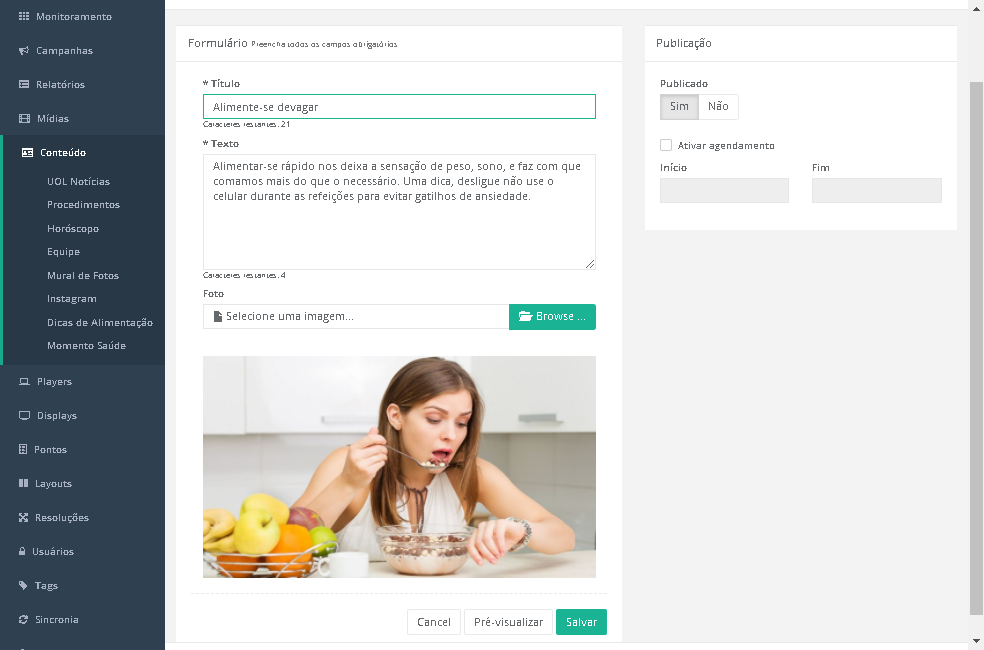Set Publicado to Sim
The width and height of the screenshot is (984, 650).
679,107
